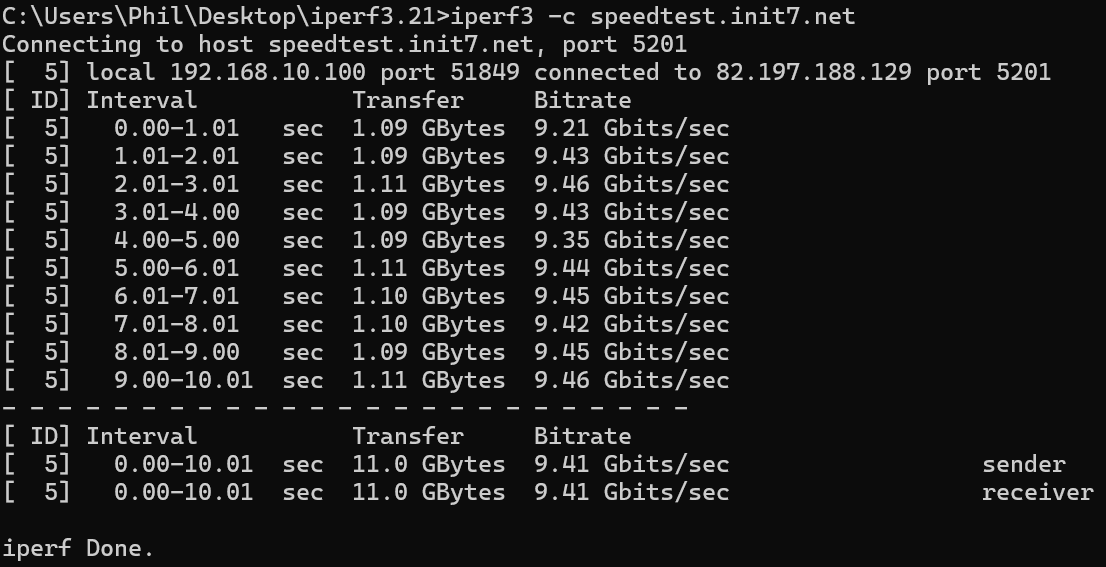This screenshot has height=567, width=1106.
Task: Click the iperf3 -c speedtest.init7.net command text
Action: click(x=652, y=16)
